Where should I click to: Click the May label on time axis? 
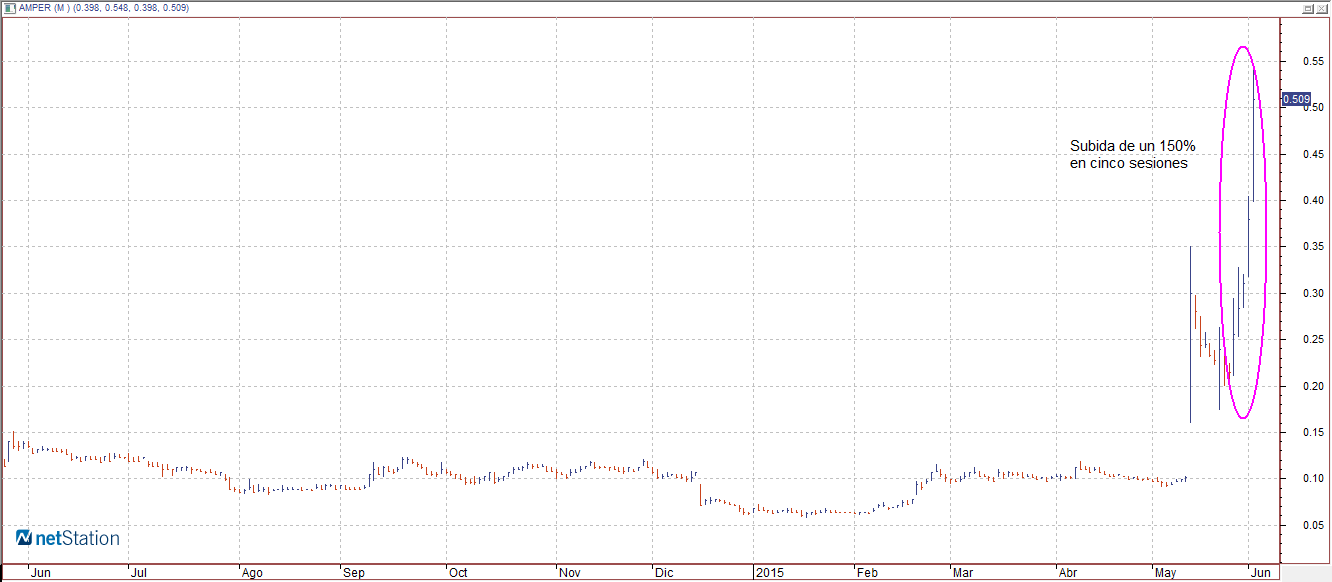pos(1165,573)
